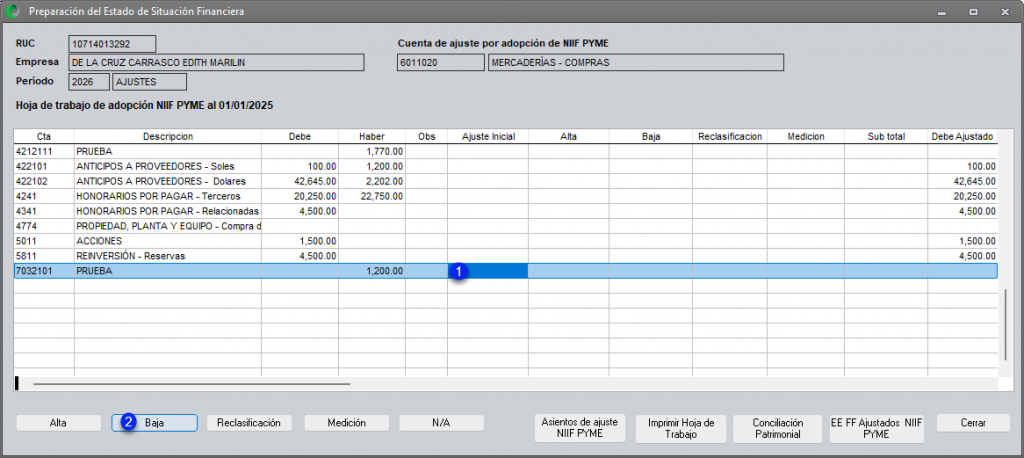
Task: Click the ACCIONES description cell
Action: click(x=168, y=240)
